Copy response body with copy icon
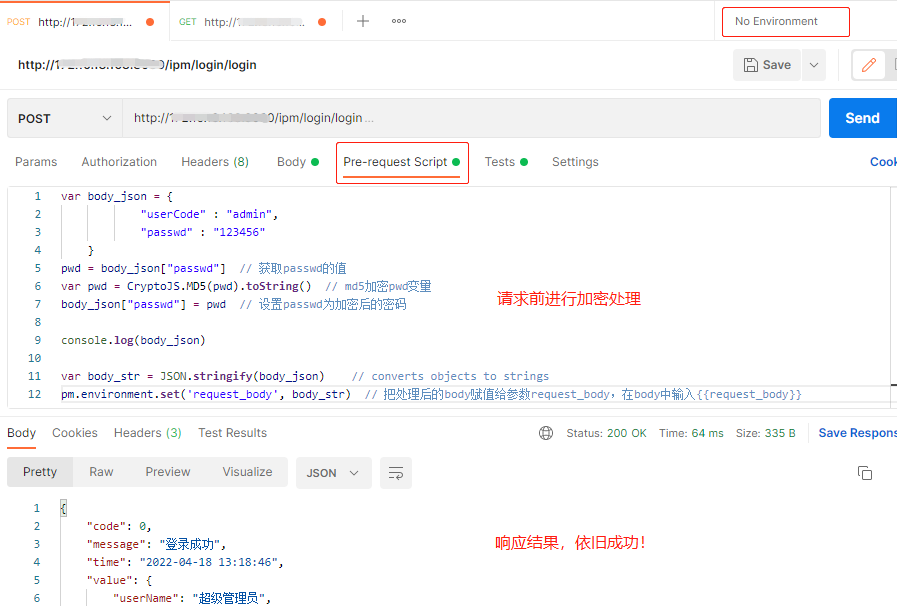Image resolution: width=897 pixels, height=611 pixels. [864, 473]
